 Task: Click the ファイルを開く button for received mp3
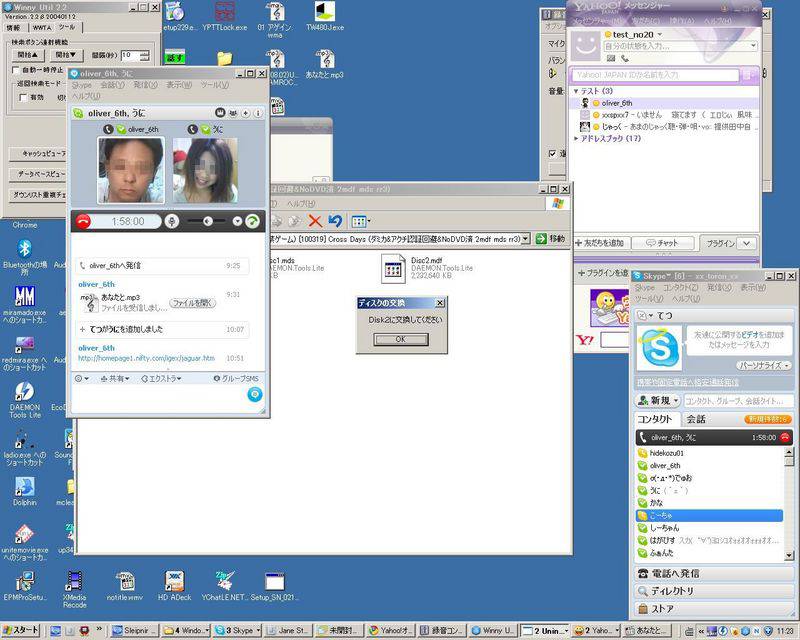coord(191,302)
